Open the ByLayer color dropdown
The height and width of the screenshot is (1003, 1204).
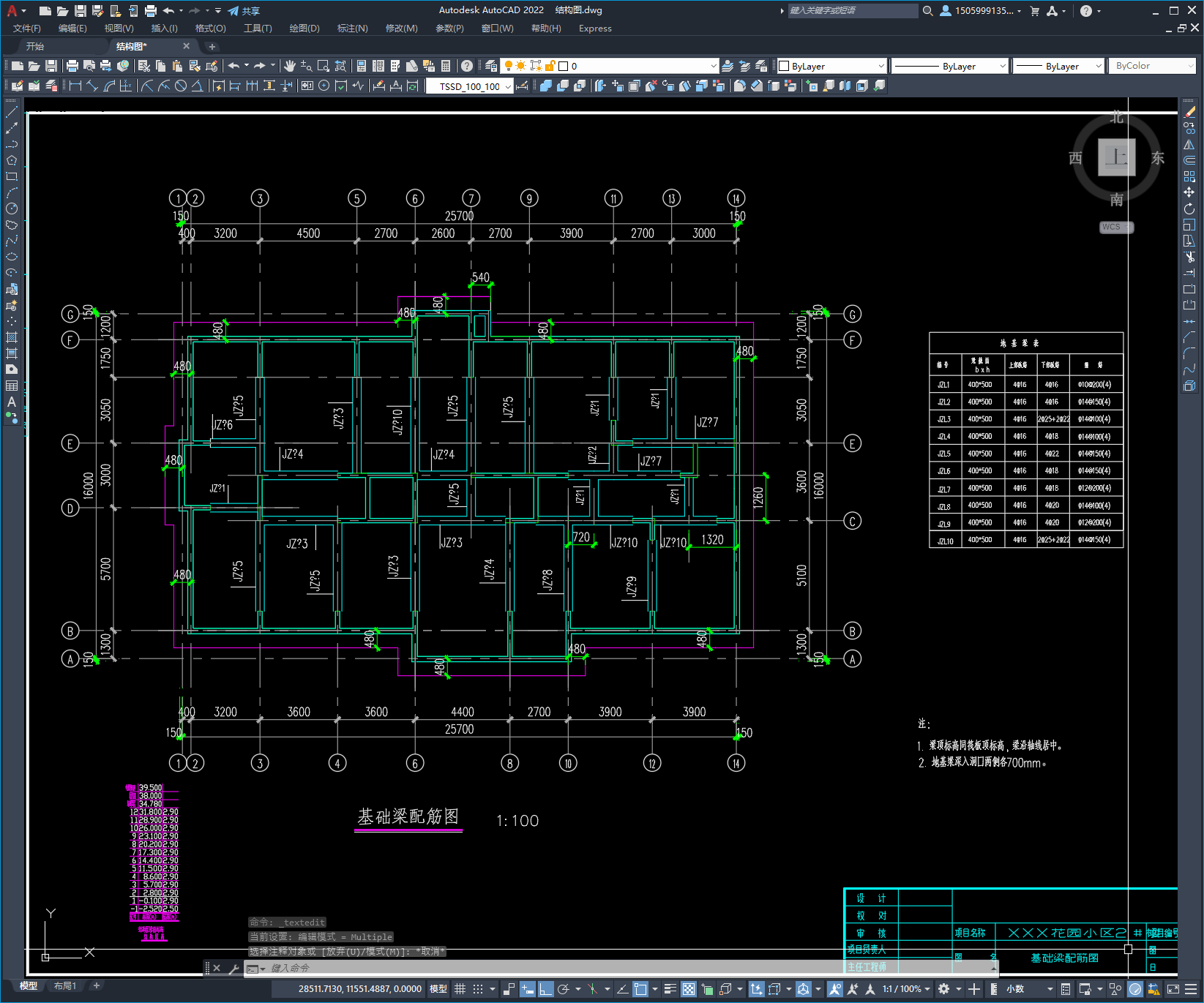(x=832, y=66)
